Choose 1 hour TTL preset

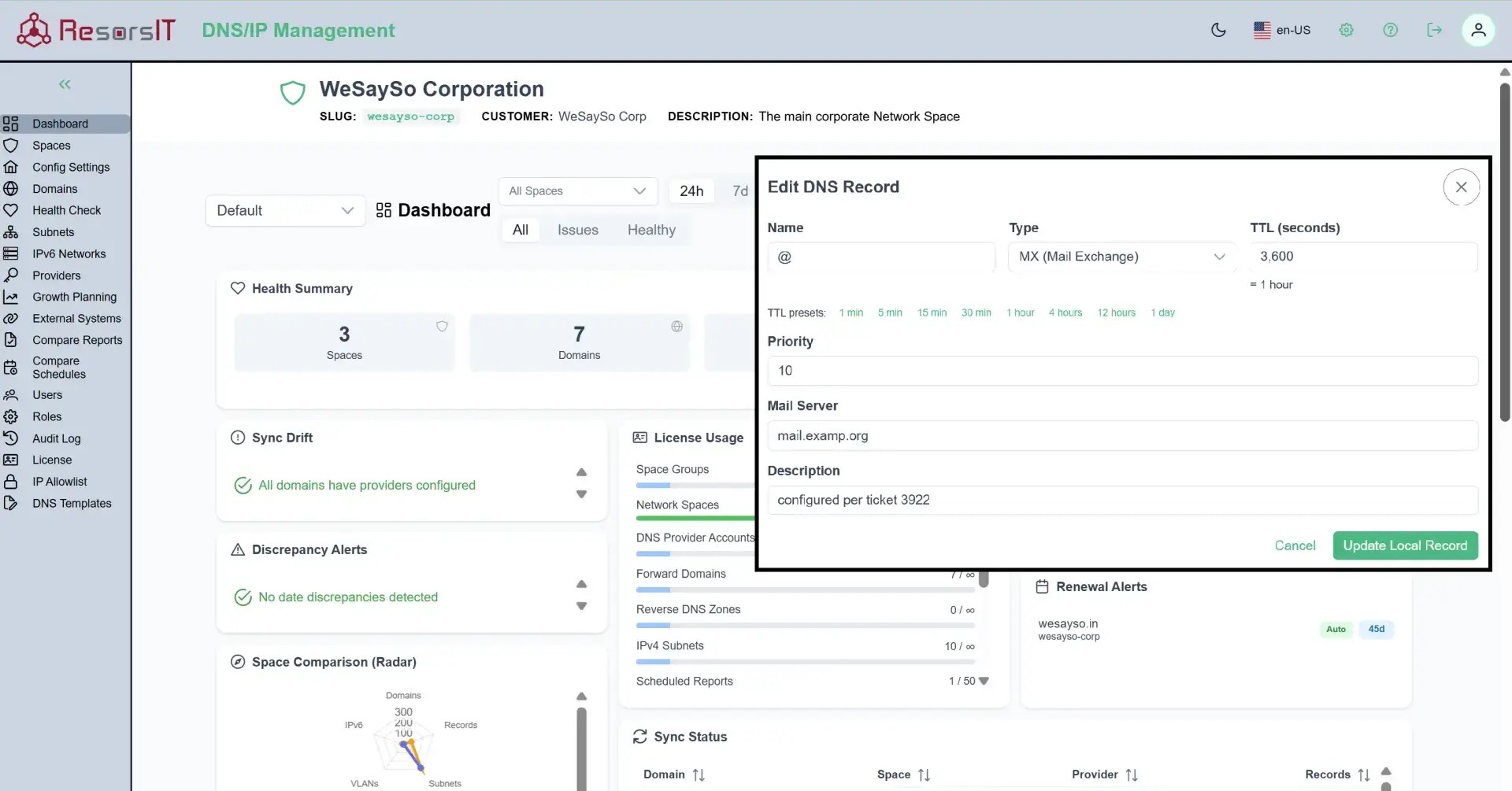tap(1020, 312)
